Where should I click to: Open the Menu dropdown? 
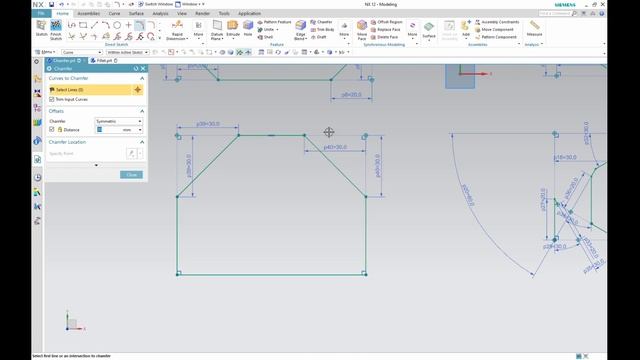coord(45,52)
